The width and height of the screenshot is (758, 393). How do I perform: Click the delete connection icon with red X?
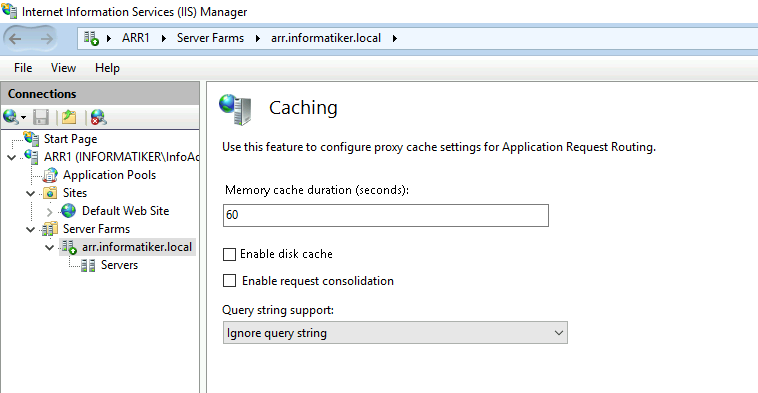(x=98, y=117)
